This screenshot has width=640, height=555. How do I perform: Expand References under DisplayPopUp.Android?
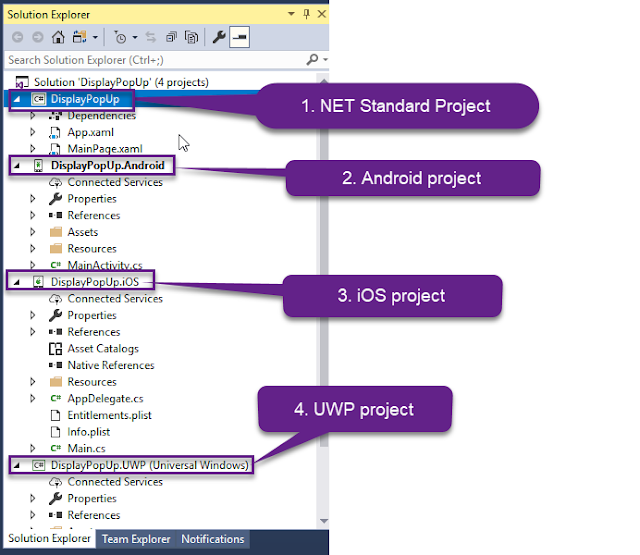click(x=33, y=215)
